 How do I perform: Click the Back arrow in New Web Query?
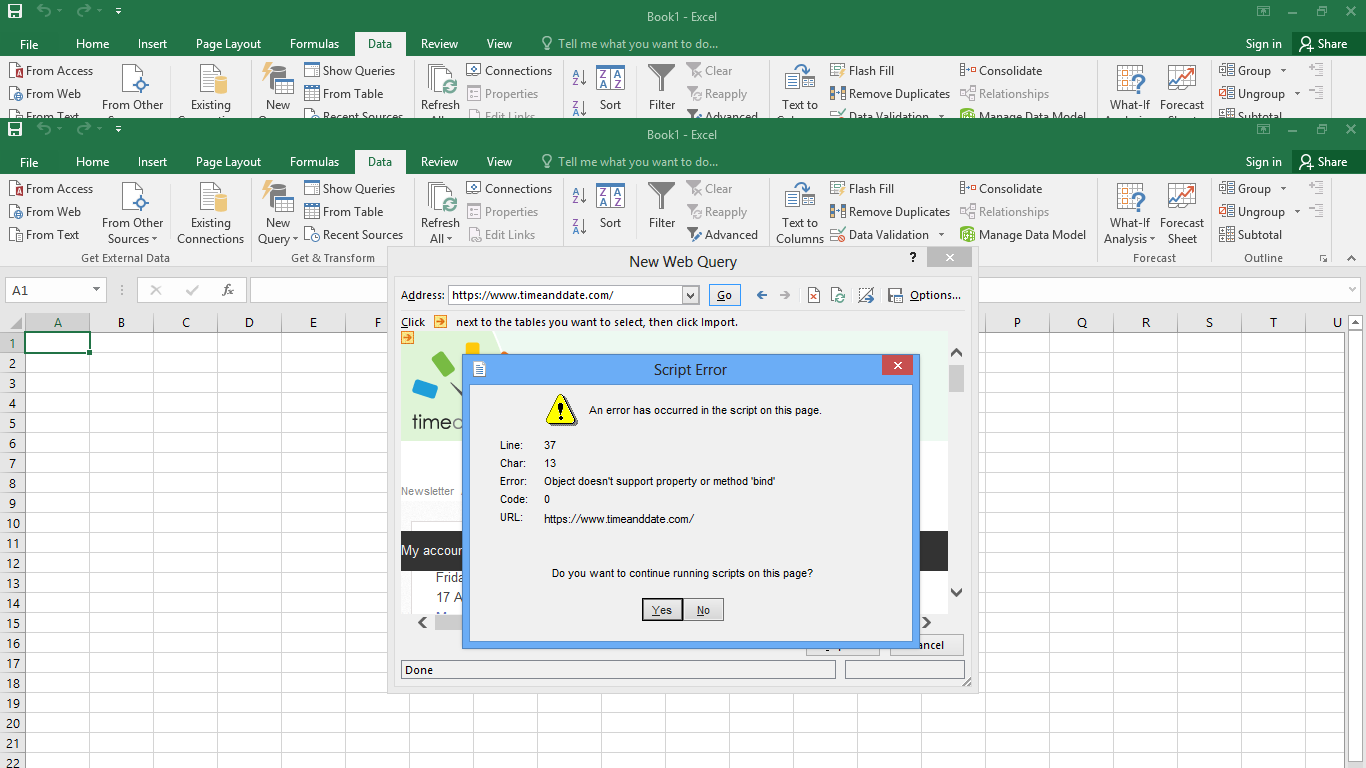762,295
